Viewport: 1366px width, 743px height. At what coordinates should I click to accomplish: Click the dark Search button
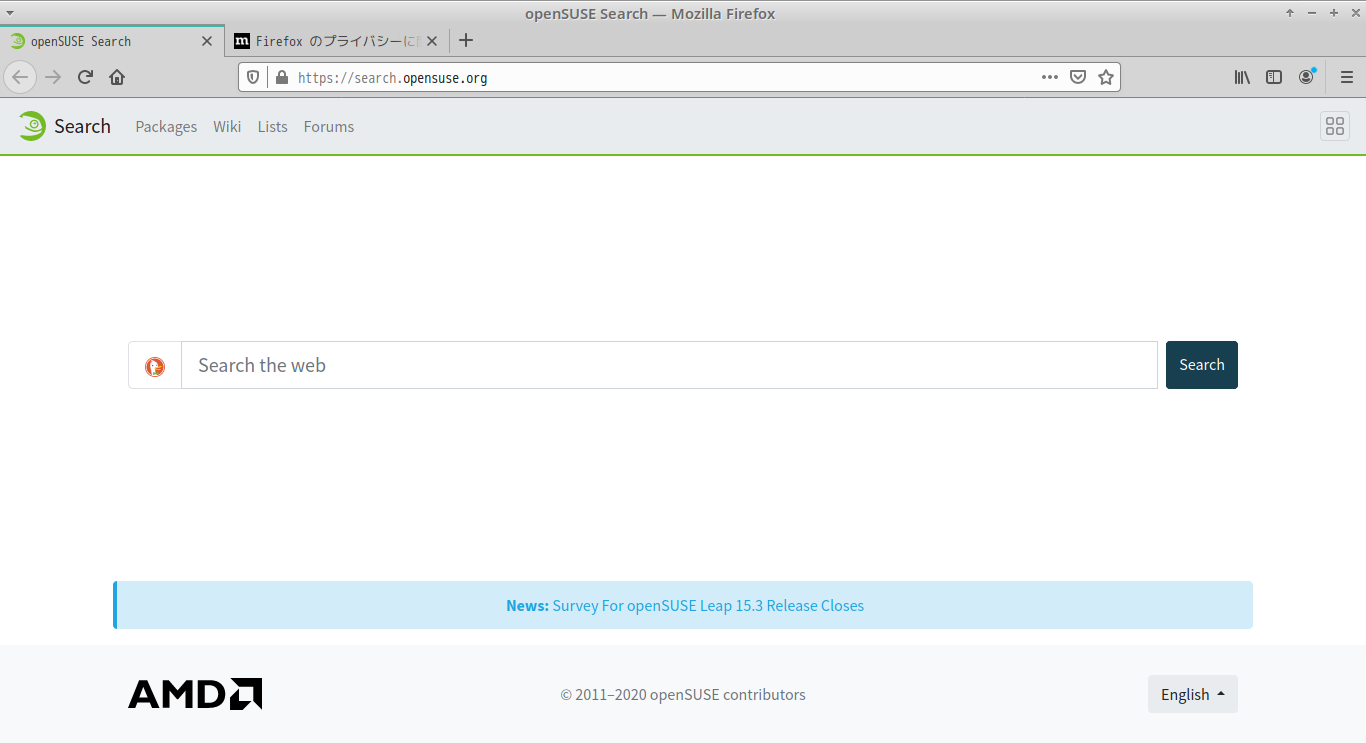(1202, 365)
